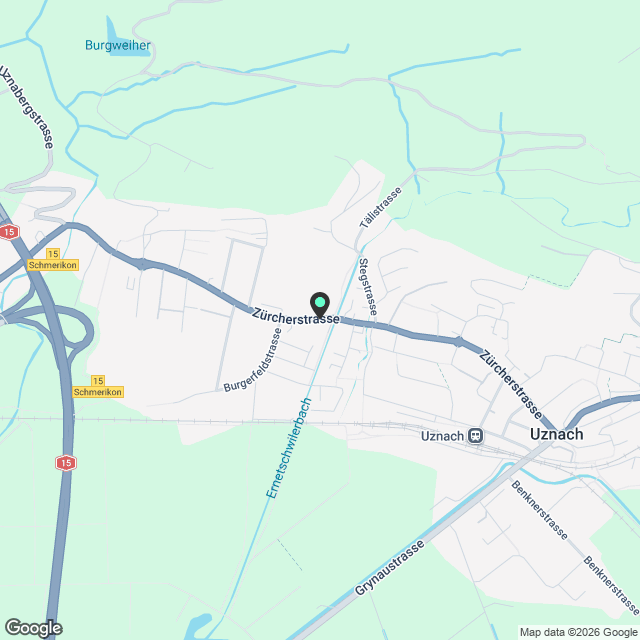Select the Burgweiher pond label
This screenshot has height=640, width=640.
point(118,45)
